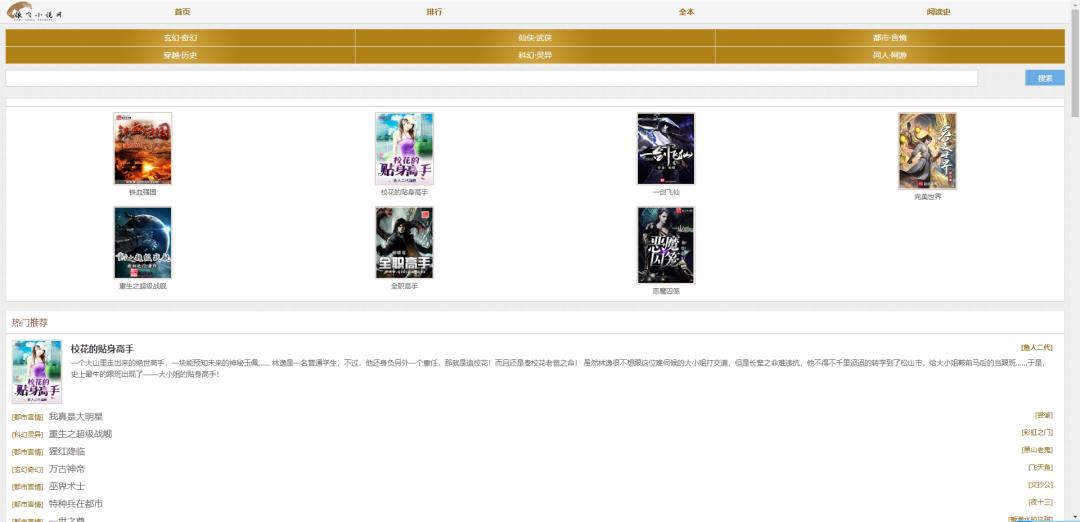
Task: Open the 铁血强国 book cover
Action: (x=143, y=149)
